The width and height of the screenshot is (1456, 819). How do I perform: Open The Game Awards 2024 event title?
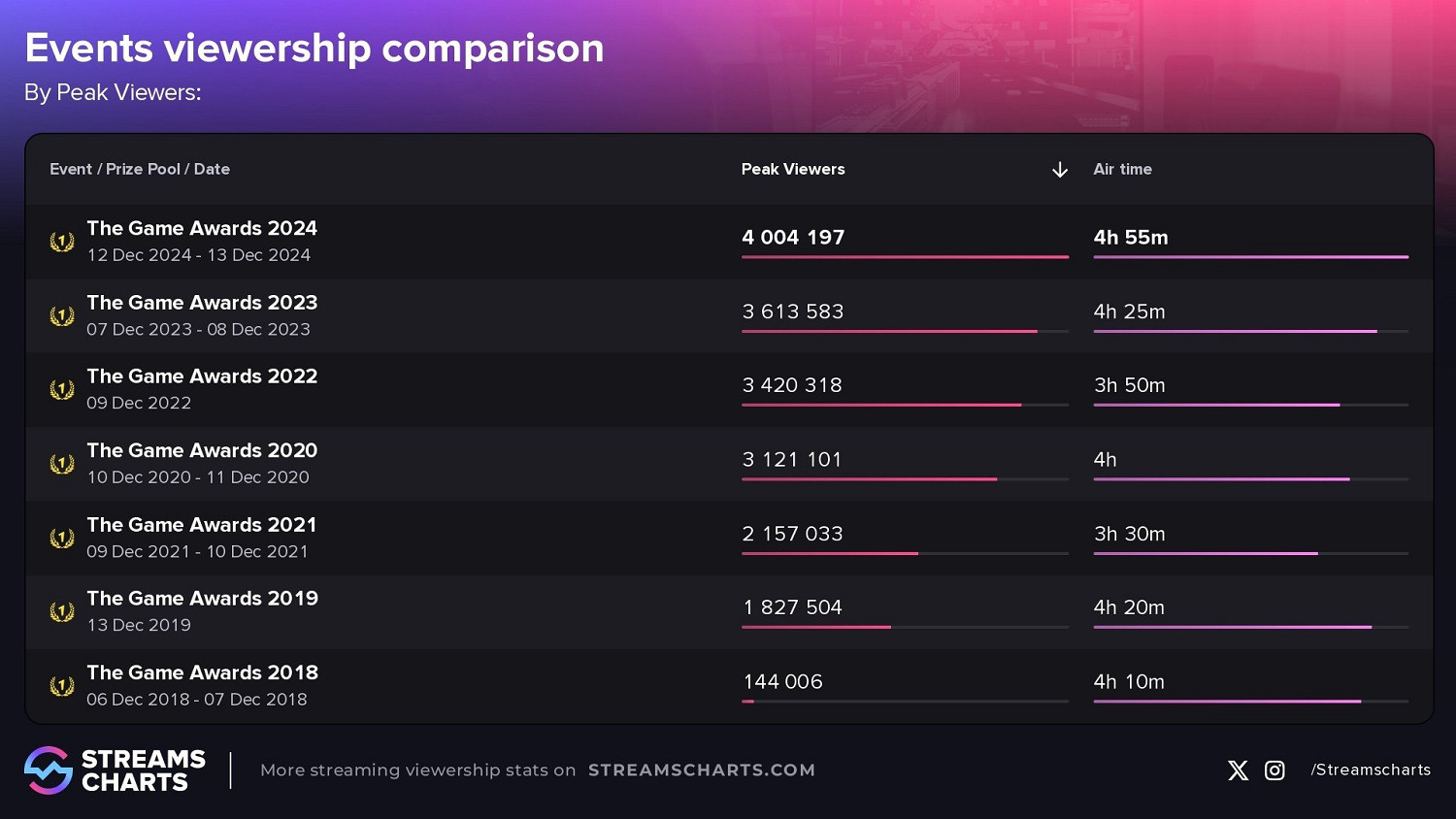tap(202, 228)
